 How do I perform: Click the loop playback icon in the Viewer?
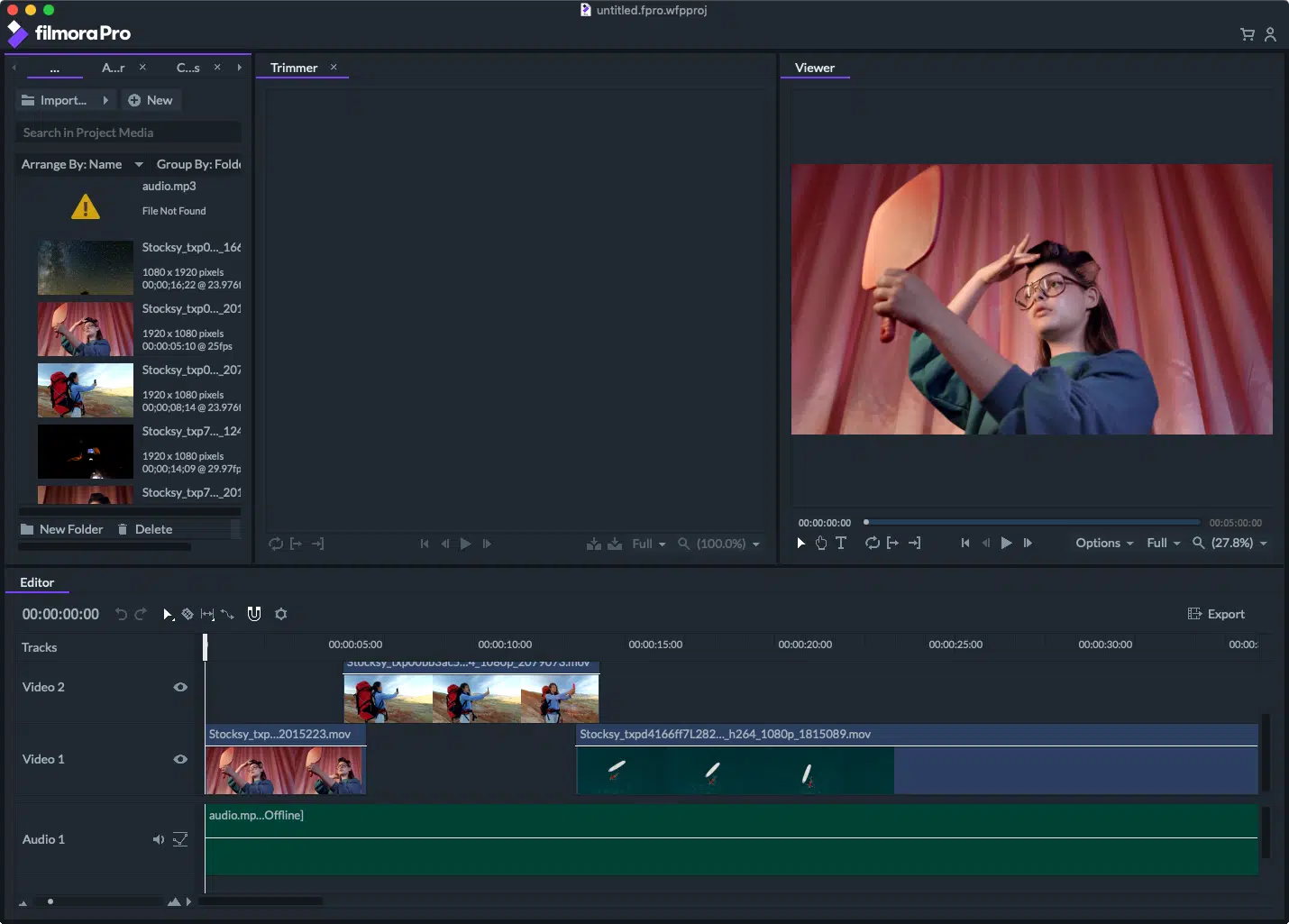[872, 543]
